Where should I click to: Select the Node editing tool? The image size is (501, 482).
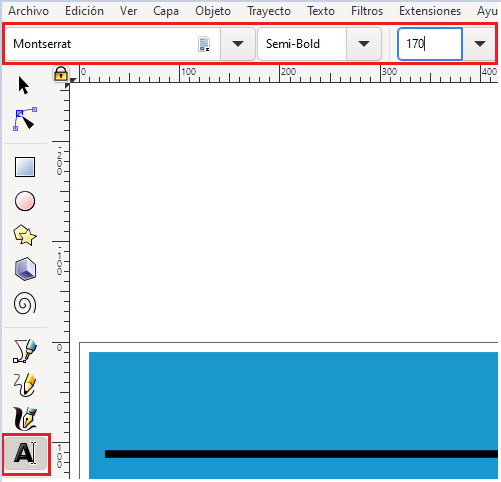coord(25,119)
